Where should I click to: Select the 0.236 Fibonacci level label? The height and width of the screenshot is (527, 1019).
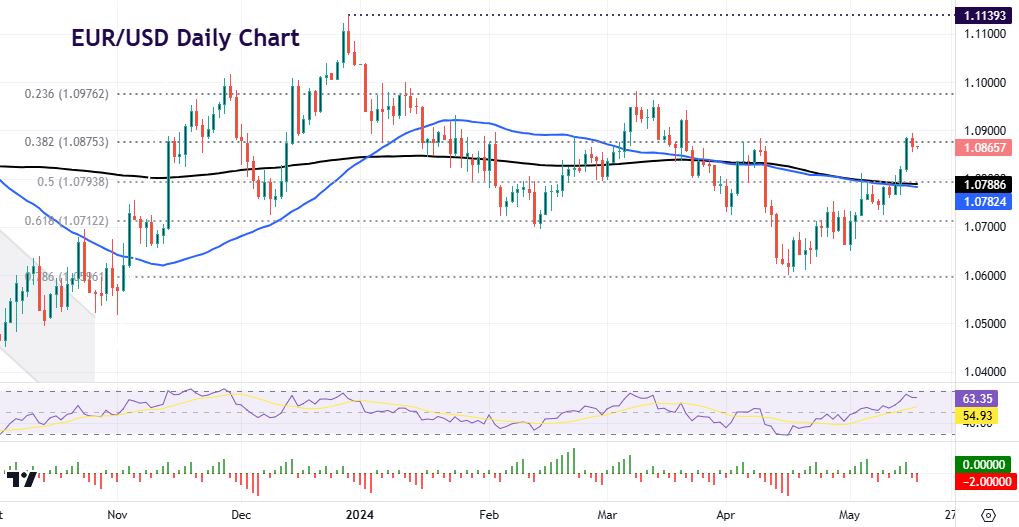click(65, 93)
